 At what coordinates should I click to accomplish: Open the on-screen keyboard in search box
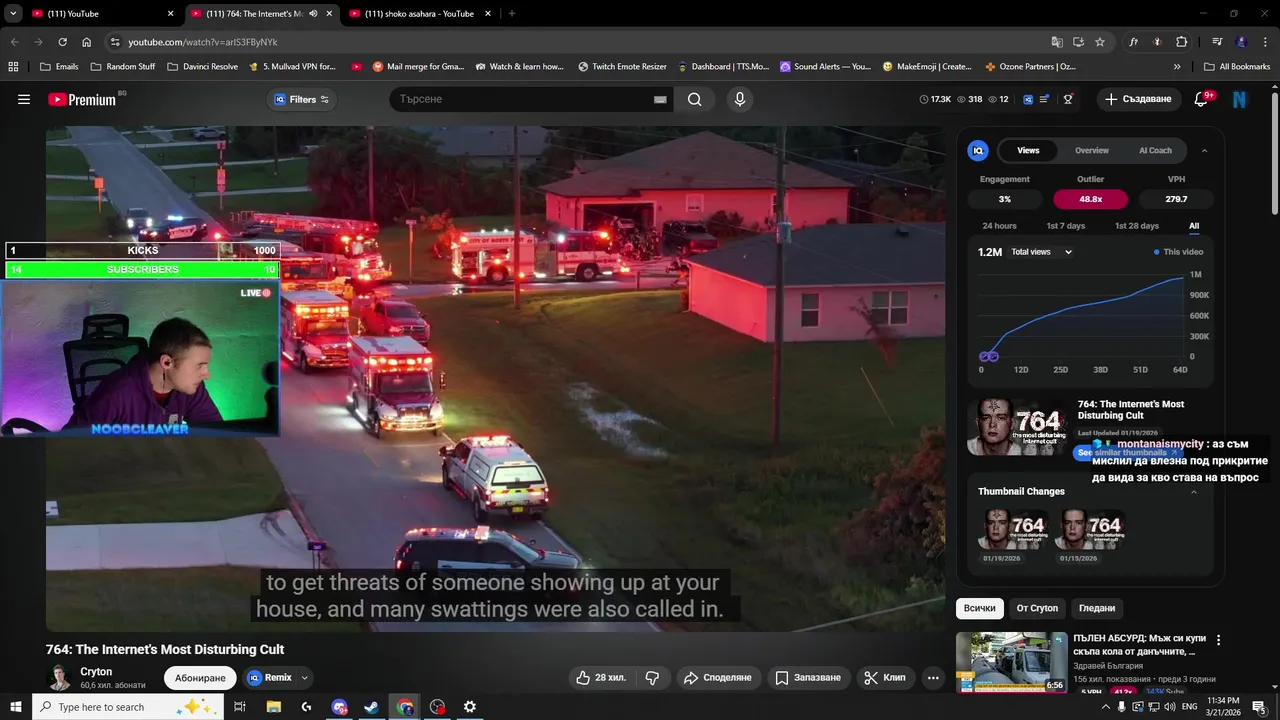click(x=660, y=99)
